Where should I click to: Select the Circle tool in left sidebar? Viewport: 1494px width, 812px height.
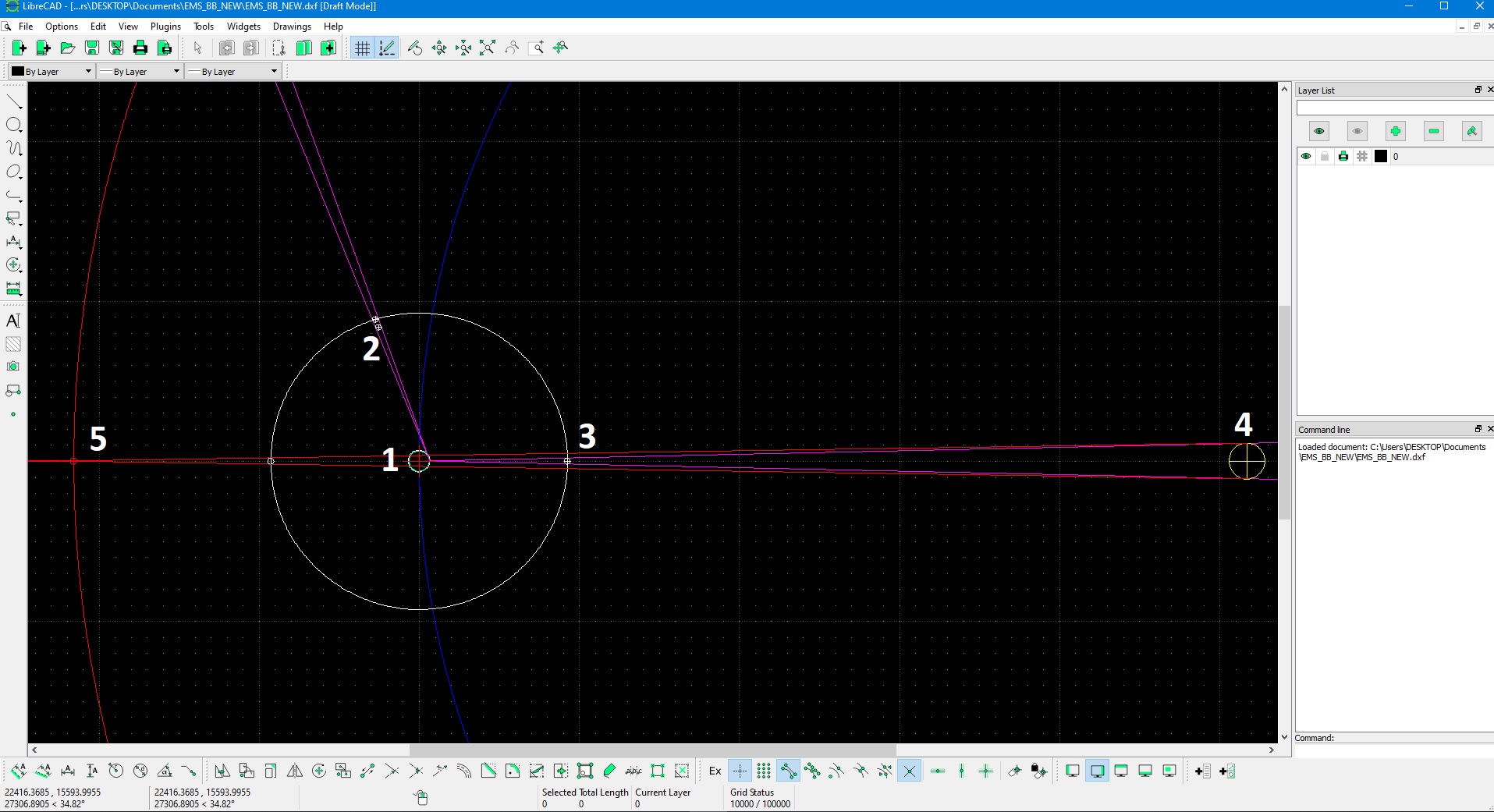point(14,125)
